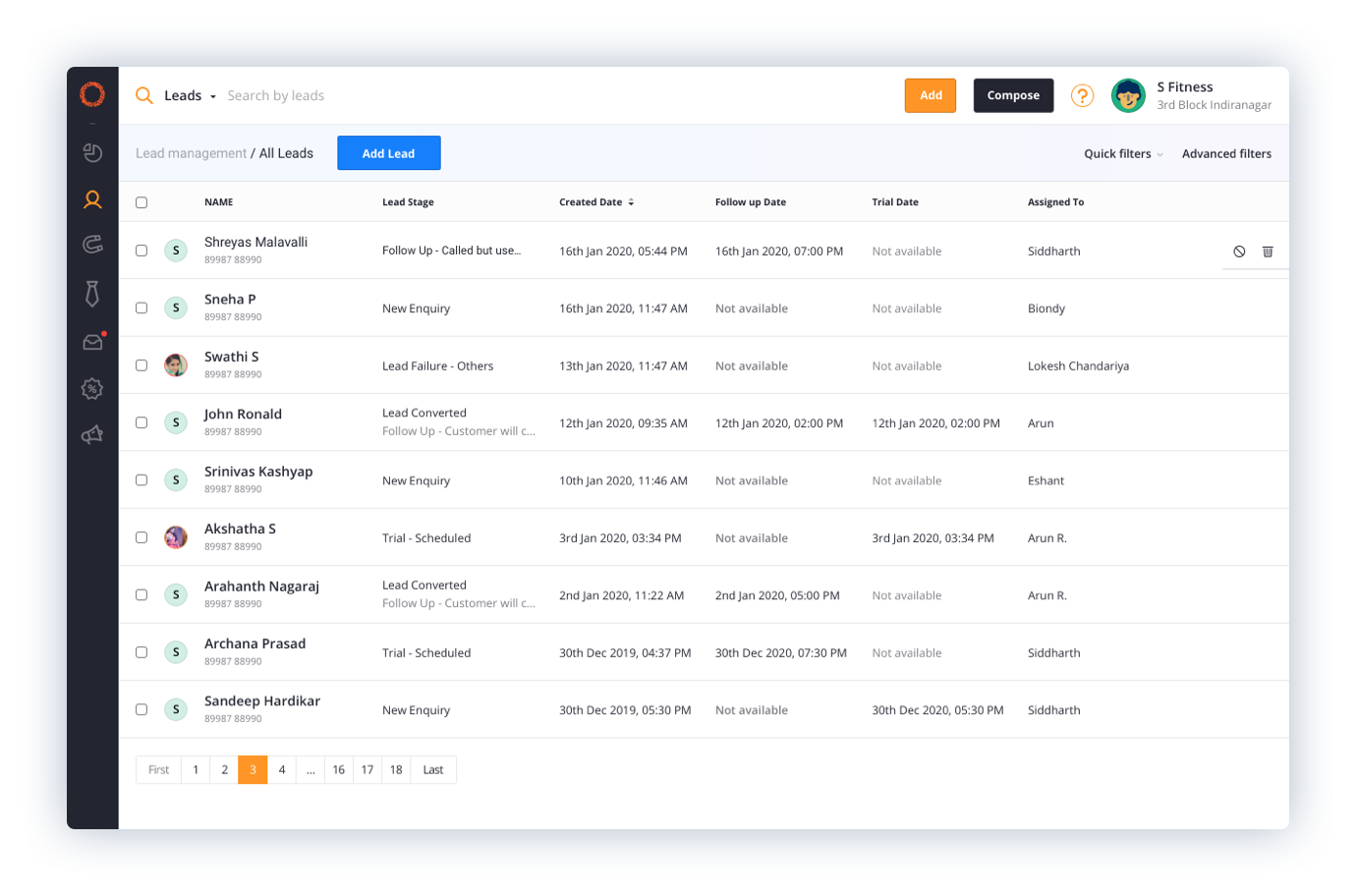Tick the select-all checkbox in header

[141, 202]
